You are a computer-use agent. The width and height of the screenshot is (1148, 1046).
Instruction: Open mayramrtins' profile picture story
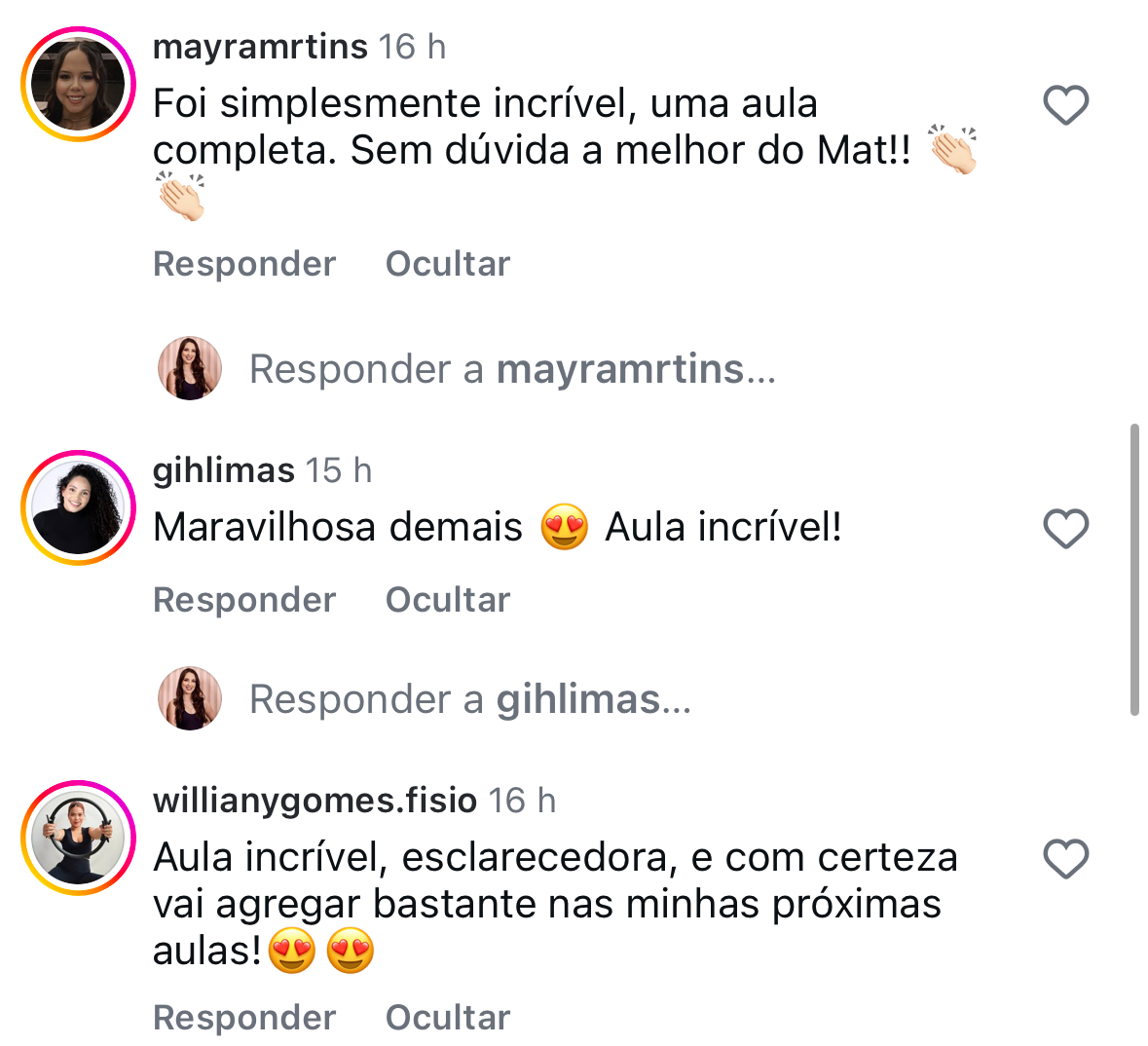pyautogui.click(x=78, y=84)
